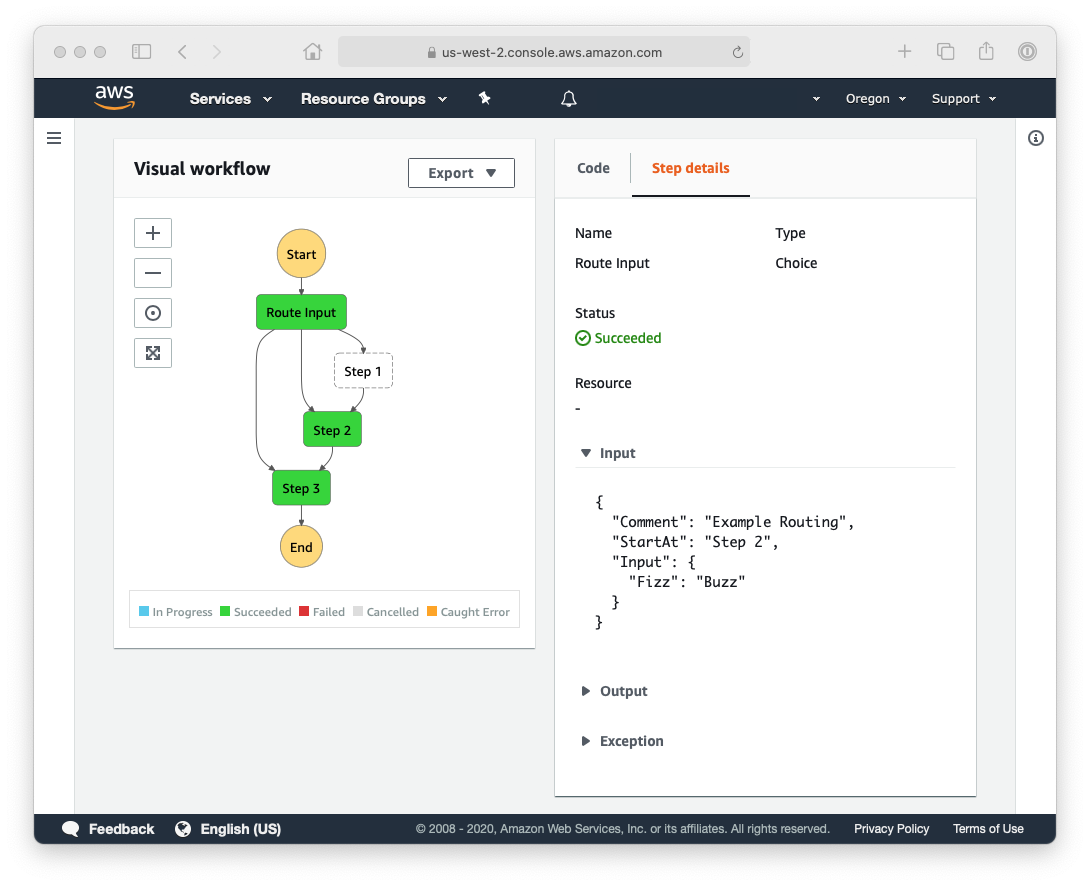Click the AWS logo home icon

[x=115, y=98]
